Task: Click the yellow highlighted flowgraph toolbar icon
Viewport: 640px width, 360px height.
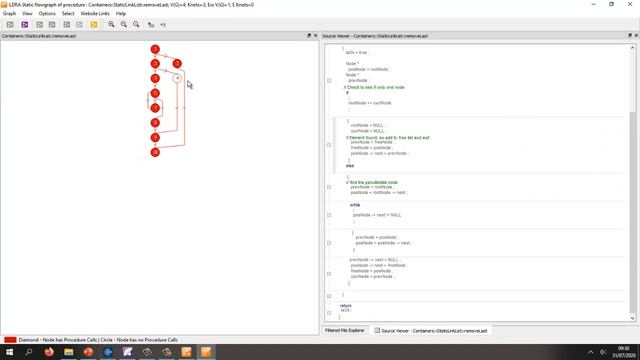Action: 94,24
